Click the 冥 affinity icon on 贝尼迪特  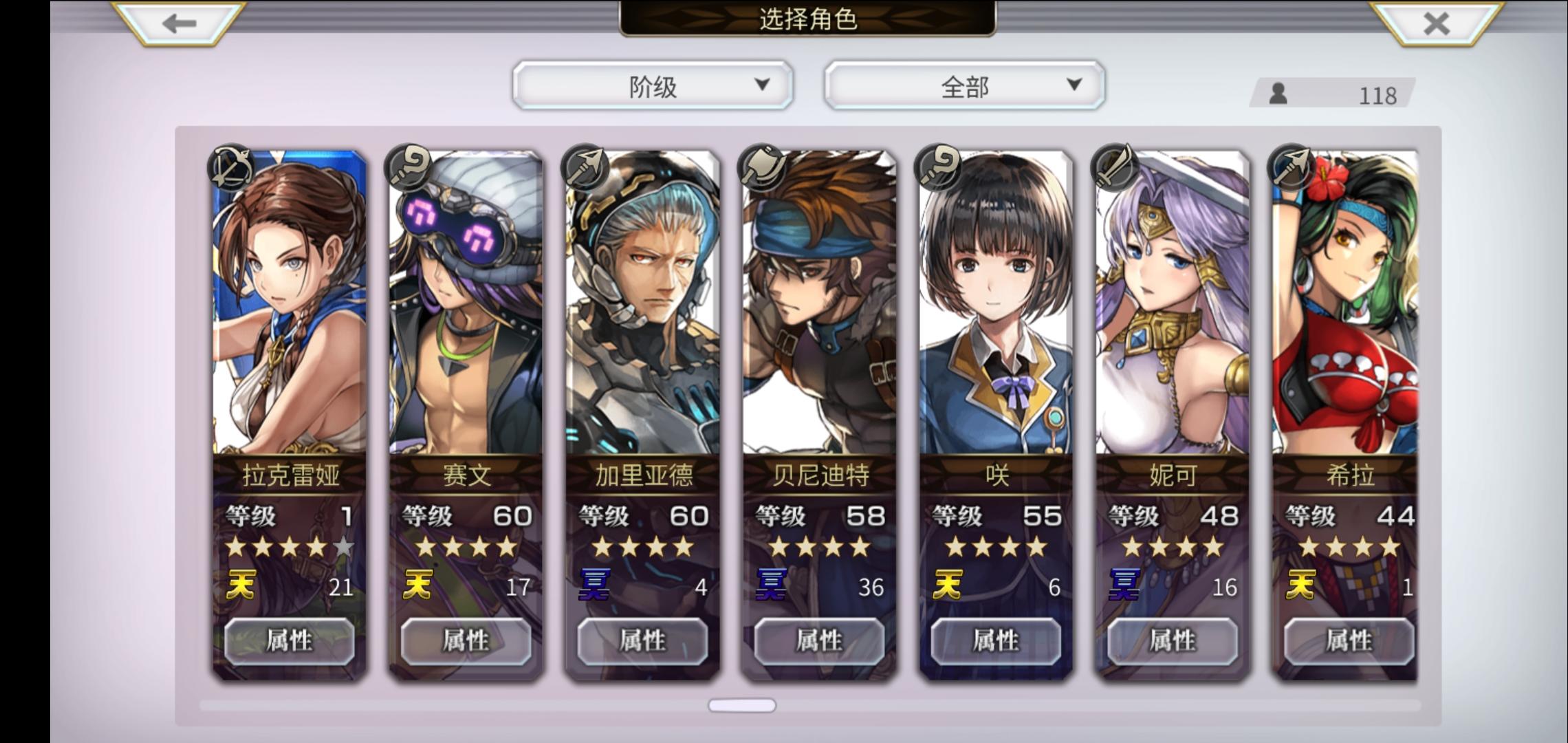coord(771,585)
